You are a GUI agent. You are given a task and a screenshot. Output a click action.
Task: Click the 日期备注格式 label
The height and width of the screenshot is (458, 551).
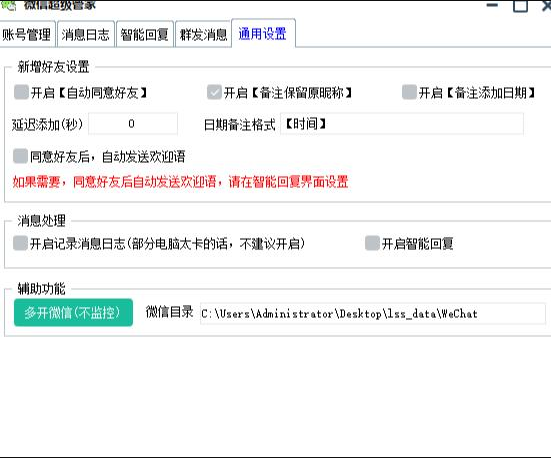pos(239,124)
